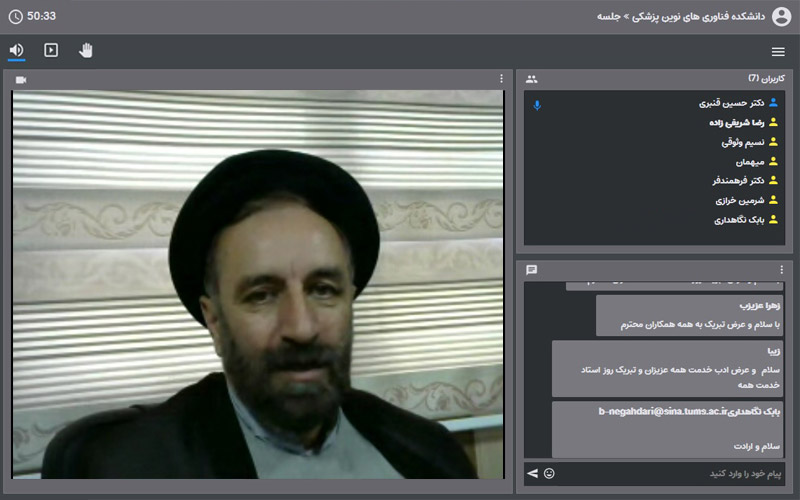Click the yellow person icon beside نسیم وثوقی
Screen dimensions: 800x500
[x=773, y=141]
